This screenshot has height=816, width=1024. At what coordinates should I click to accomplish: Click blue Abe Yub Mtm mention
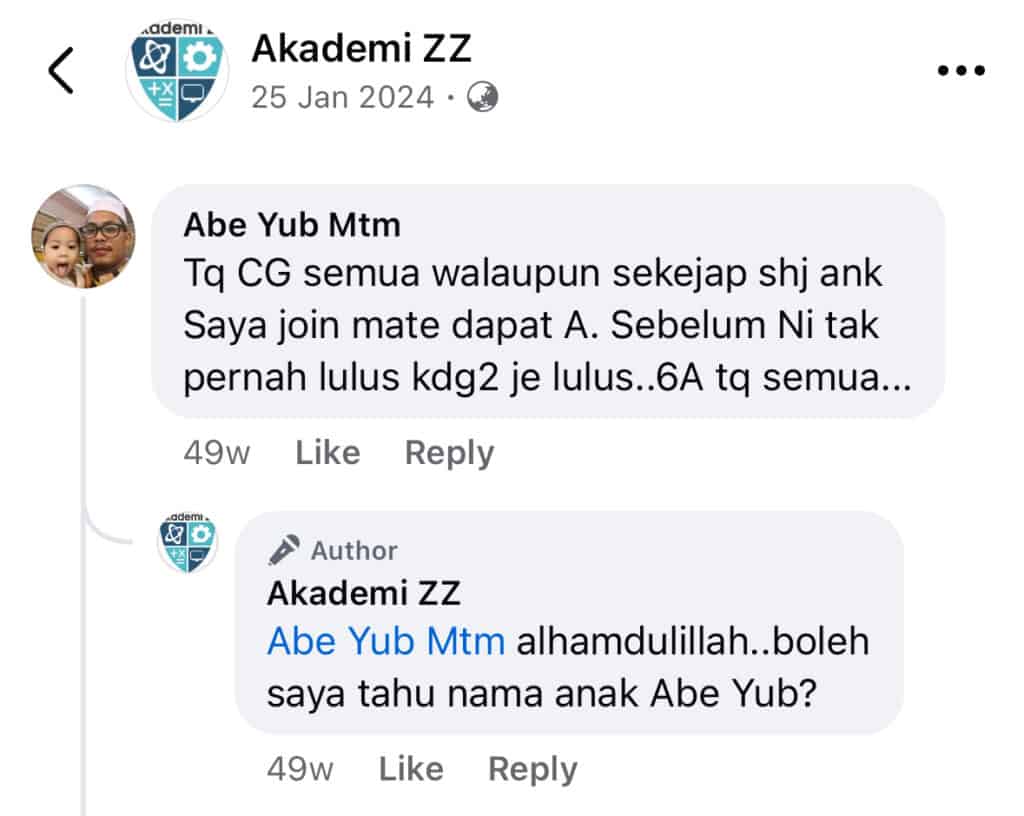[386, 641]
